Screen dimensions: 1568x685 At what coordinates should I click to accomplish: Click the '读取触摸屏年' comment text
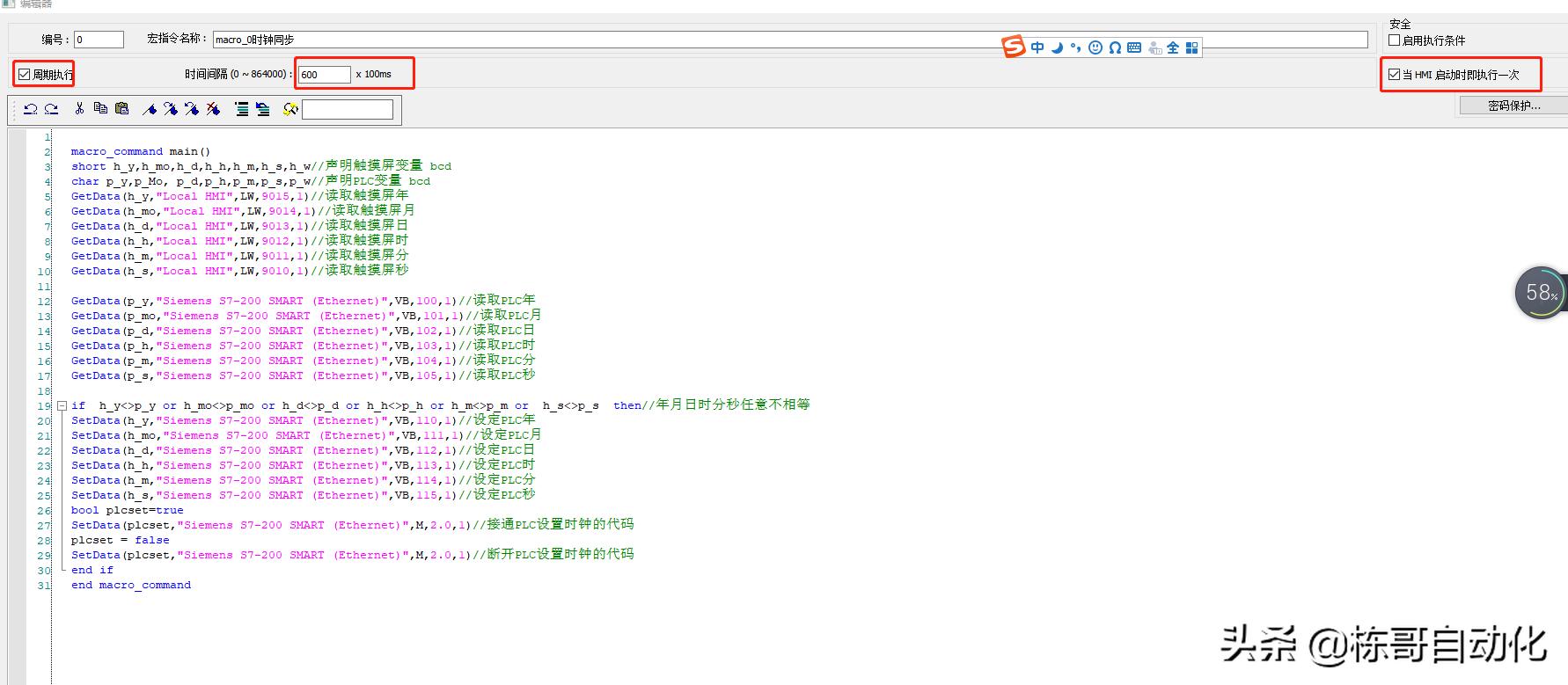pyautogui.click(x=367, y=195)
